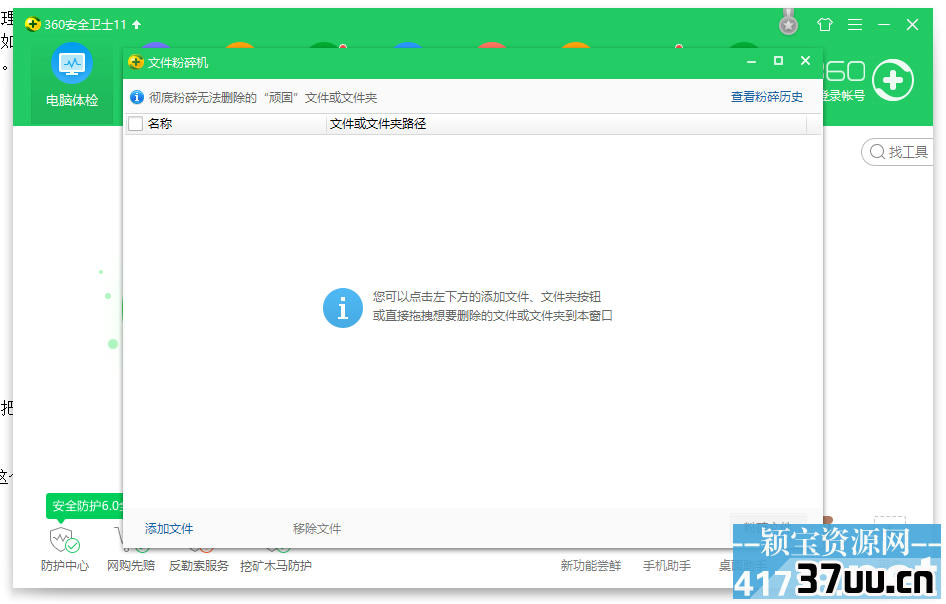Click the 文件或文件夹路径 column header
This screenshot has width=946, height=604.
point(566,124)
